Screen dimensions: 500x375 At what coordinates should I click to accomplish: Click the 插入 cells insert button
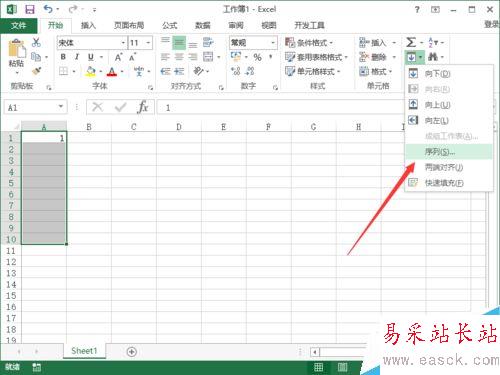coord(373,43)
